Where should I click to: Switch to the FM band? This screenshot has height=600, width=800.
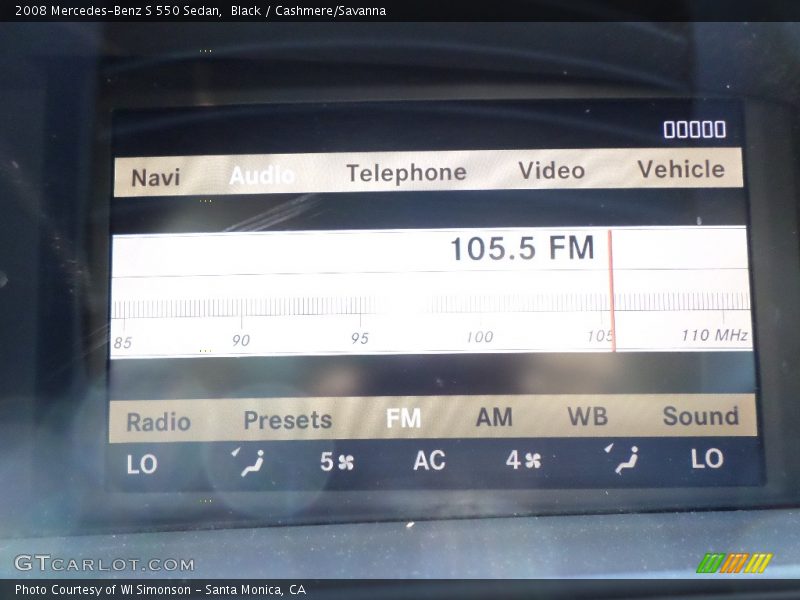click(x=403, y=418)
